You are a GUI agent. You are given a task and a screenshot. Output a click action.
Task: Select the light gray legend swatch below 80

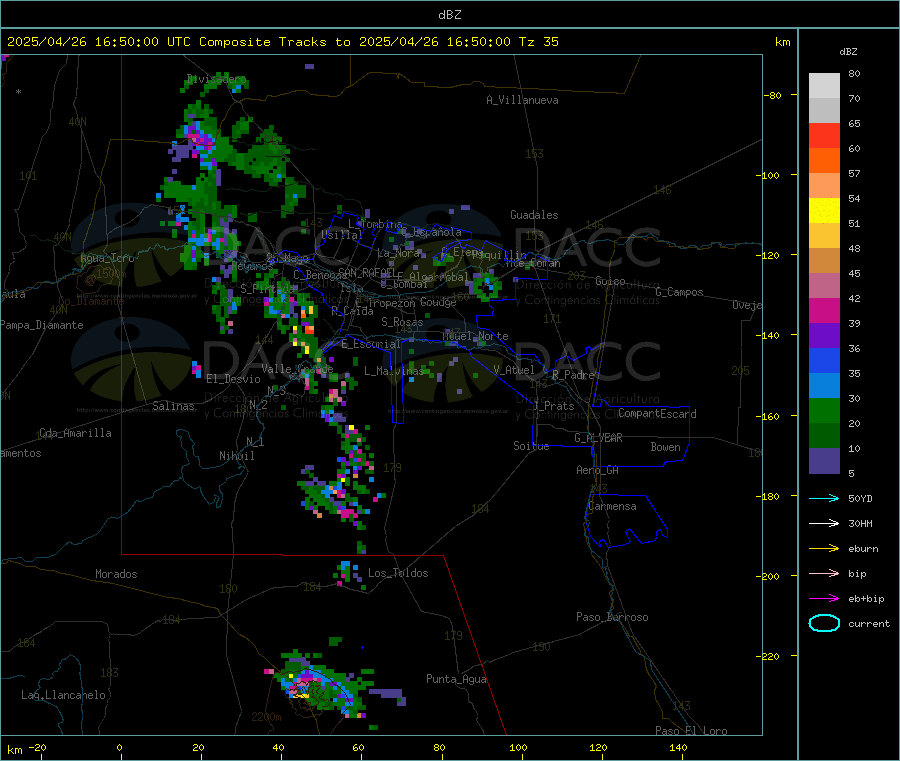coord(824,86)
